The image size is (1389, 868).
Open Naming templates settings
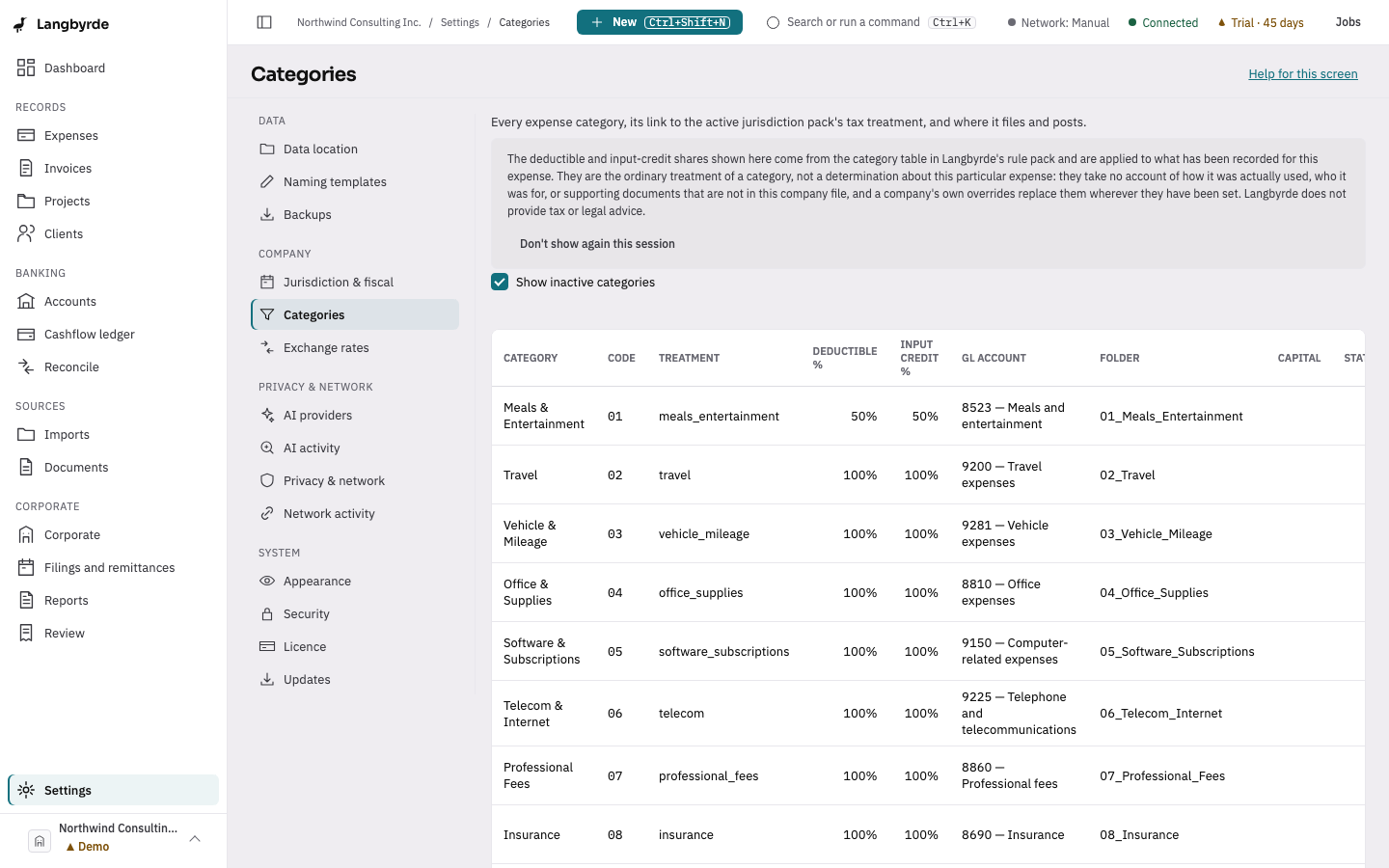click(x=355, y=181)
